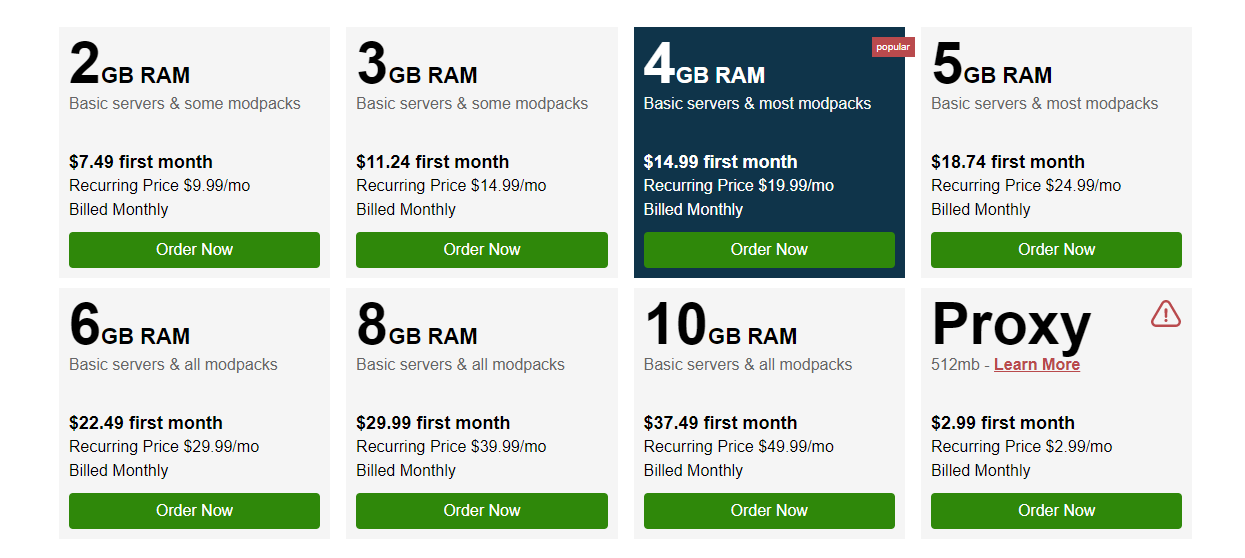The image size is (1245, 558).
Task: Click Recurring Price $2.99/mo on Proxy card
Action: [1021, 447]
